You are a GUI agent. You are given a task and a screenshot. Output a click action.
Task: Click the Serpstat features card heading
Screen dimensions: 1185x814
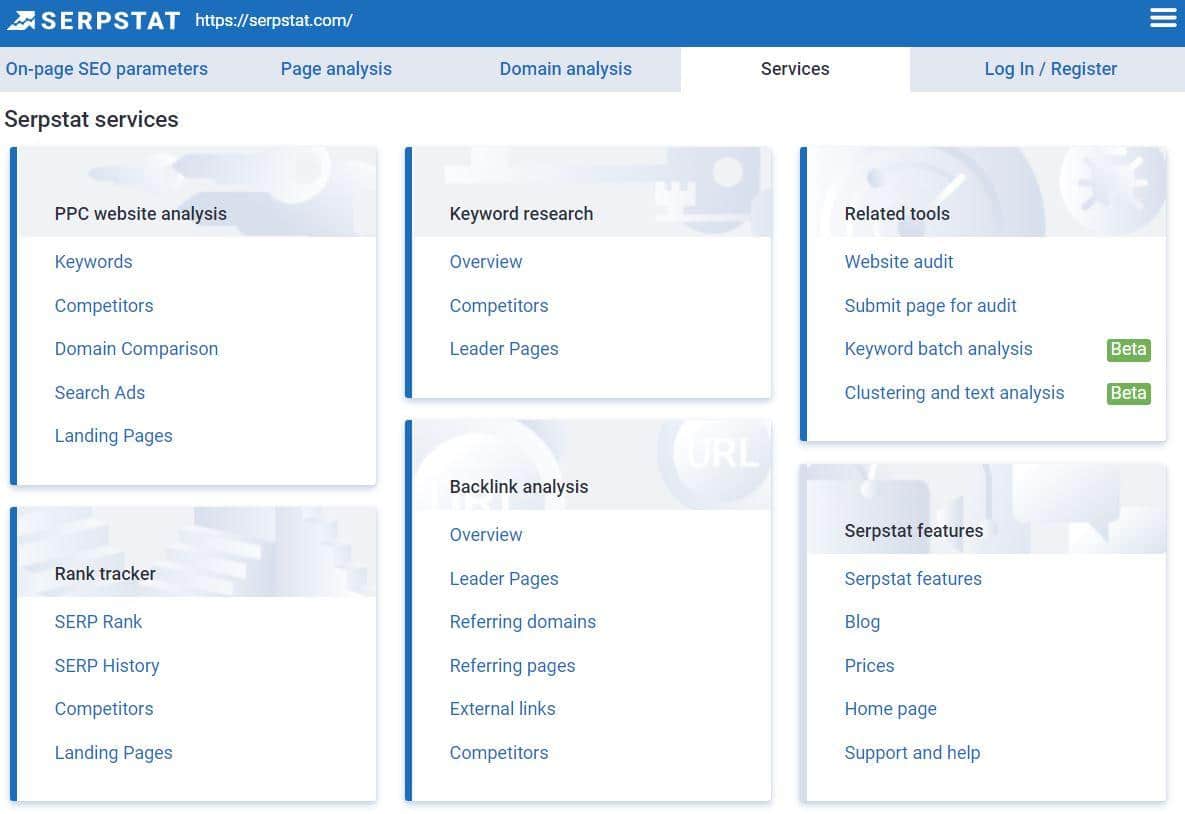(914, 531)
